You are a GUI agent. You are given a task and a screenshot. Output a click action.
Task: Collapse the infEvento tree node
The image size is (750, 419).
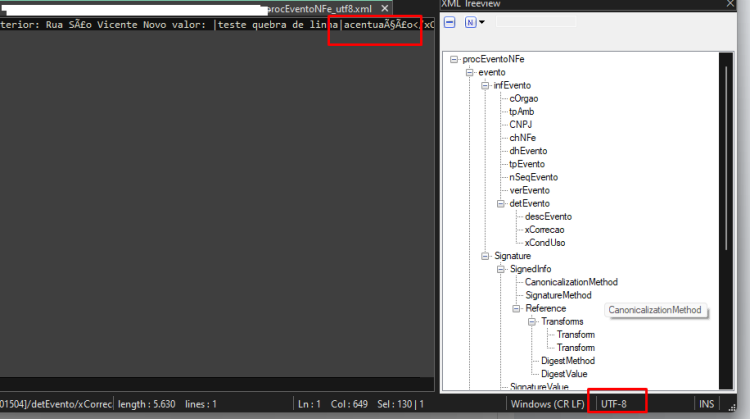point(485,86)
